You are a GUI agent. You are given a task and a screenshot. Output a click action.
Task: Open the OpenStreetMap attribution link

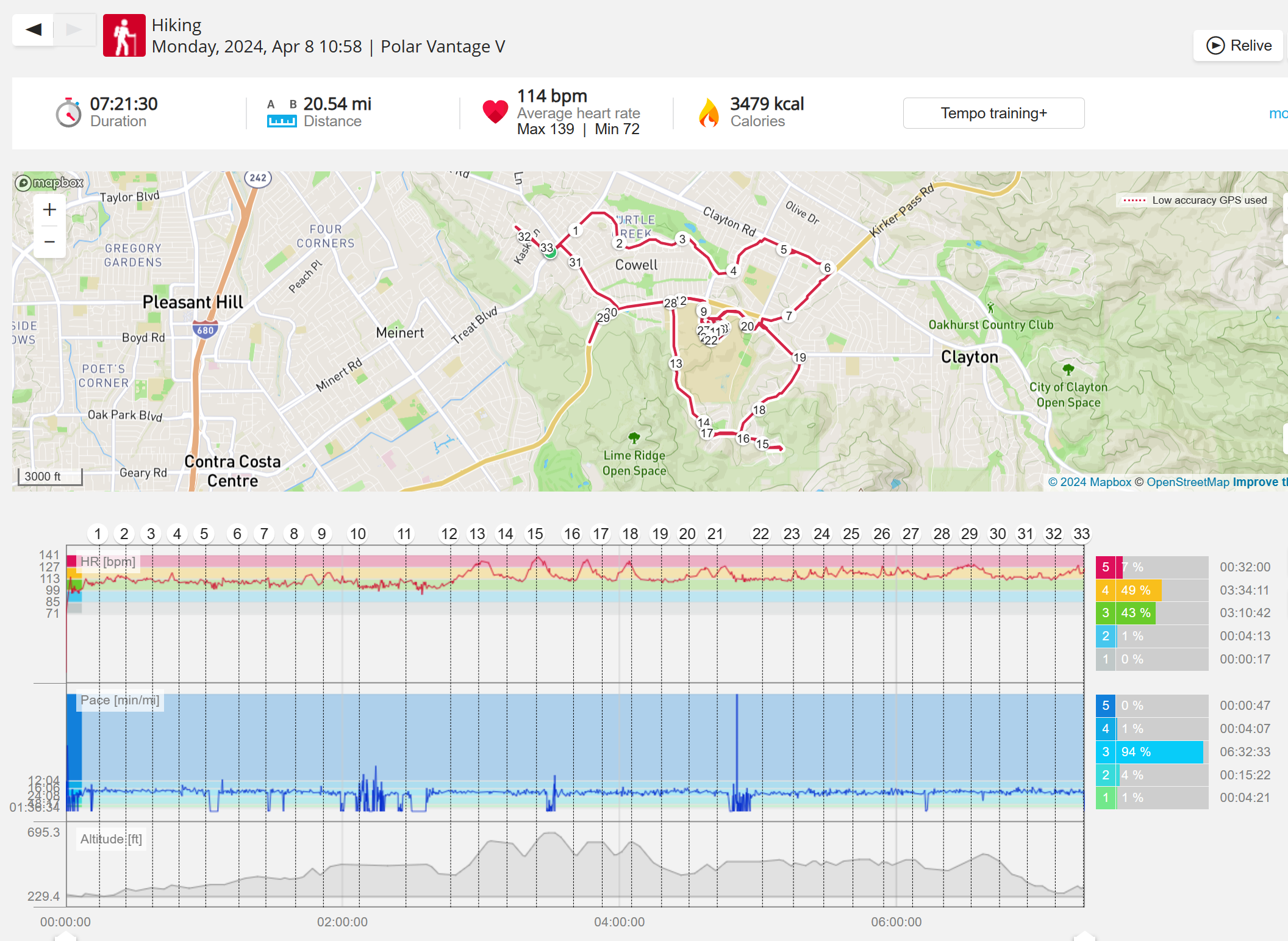[1187, 482]
